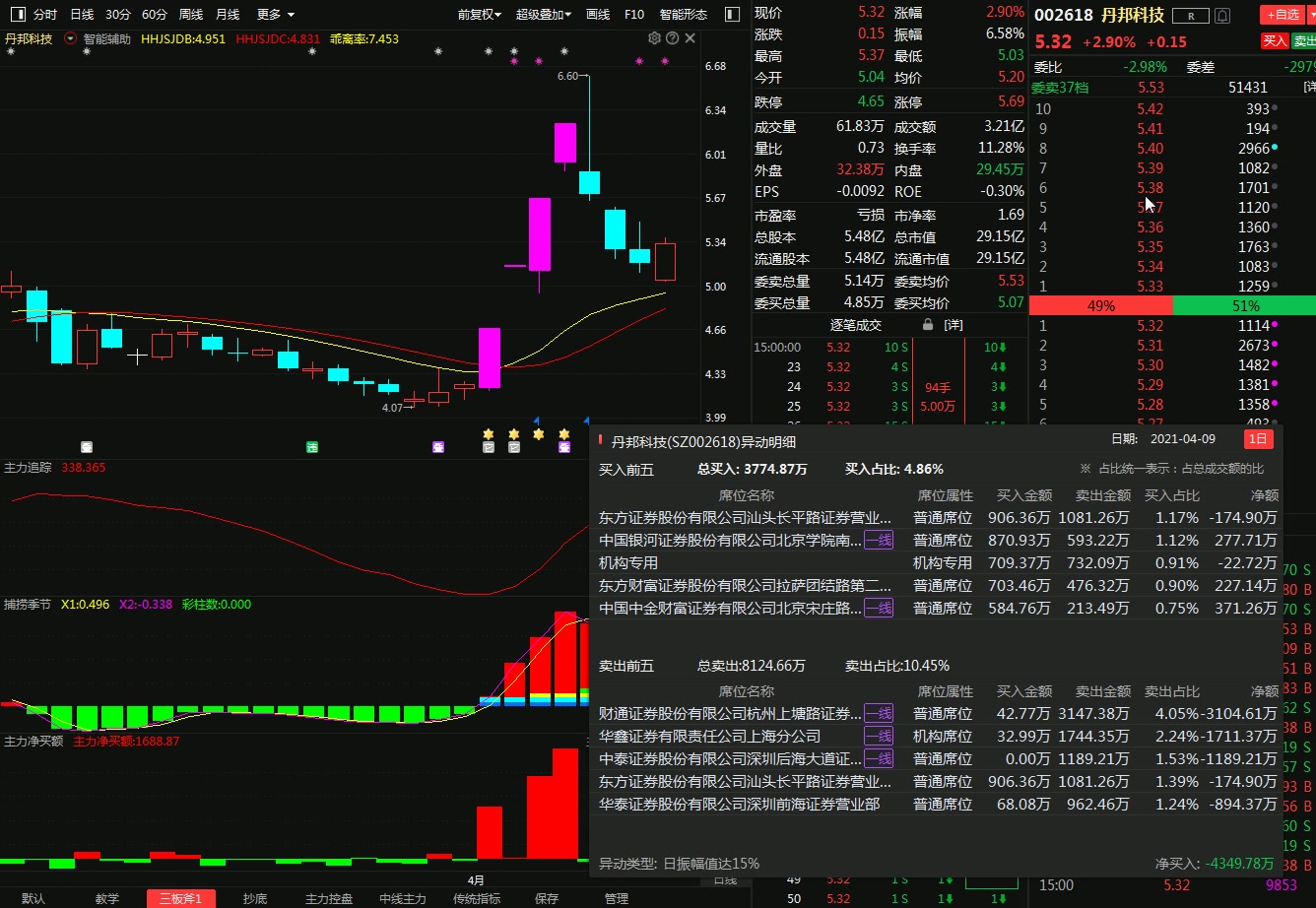Click 一线 tag on 中泰证券深圳 row
The width and height of the screenshot is (1316, 908).
pyautogui.click(x=879, y=758)
